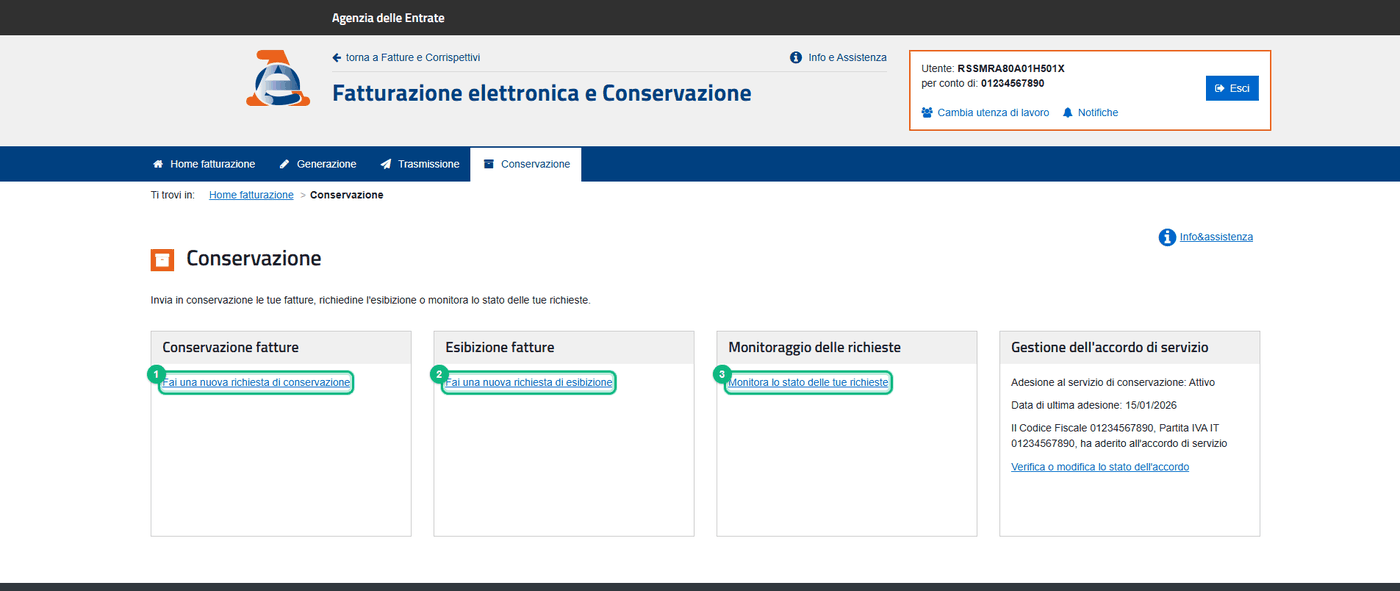Open the Generazione menu item

(318, 164)
